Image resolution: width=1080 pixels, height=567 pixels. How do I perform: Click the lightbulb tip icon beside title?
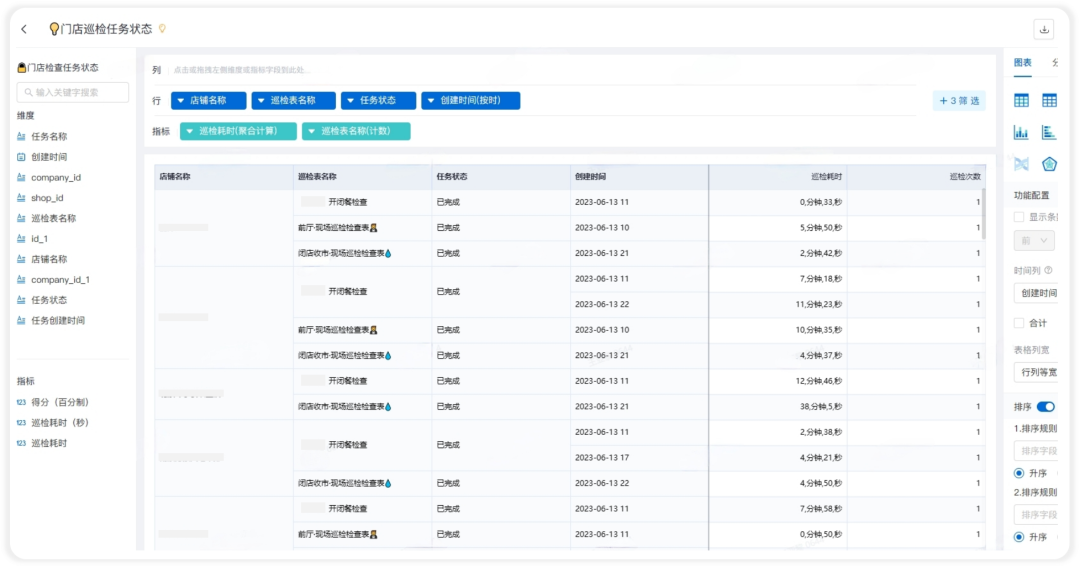(x=163, y=29)
